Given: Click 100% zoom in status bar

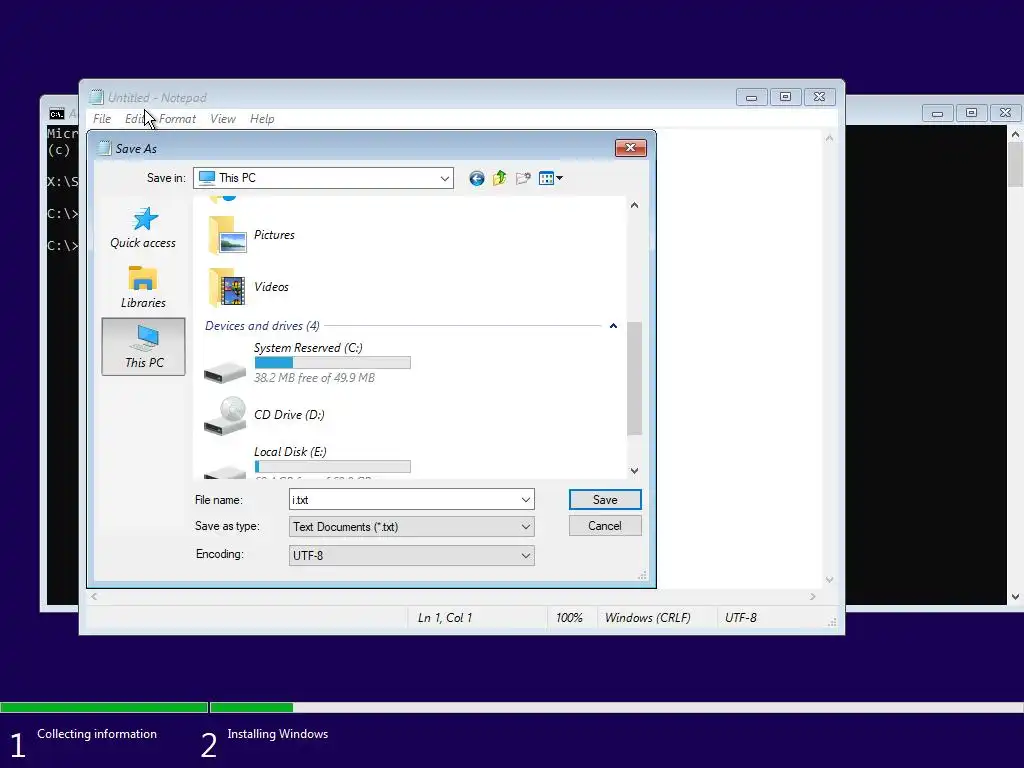Looking at the screenshot, I should click(x=569, y=618).
